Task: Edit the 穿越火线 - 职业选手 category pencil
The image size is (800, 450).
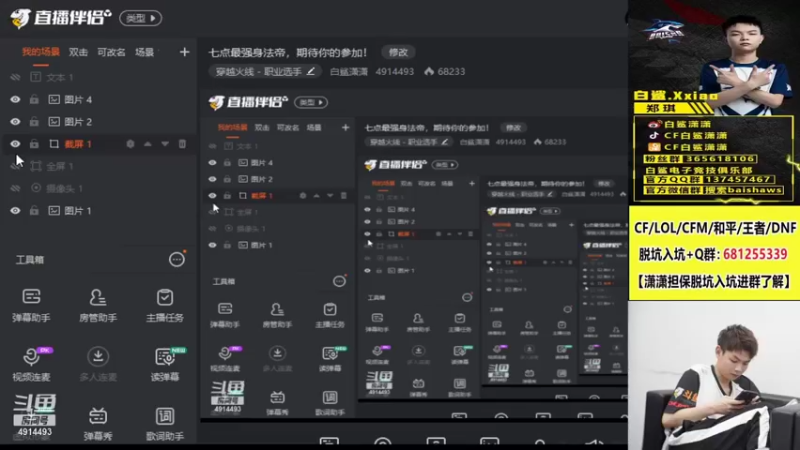Action: [311, 71]
